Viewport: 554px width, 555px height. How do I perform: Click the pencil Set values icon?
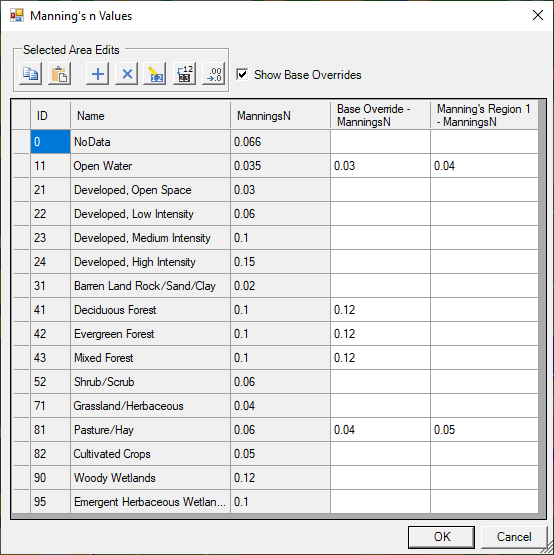pos(155,74)
